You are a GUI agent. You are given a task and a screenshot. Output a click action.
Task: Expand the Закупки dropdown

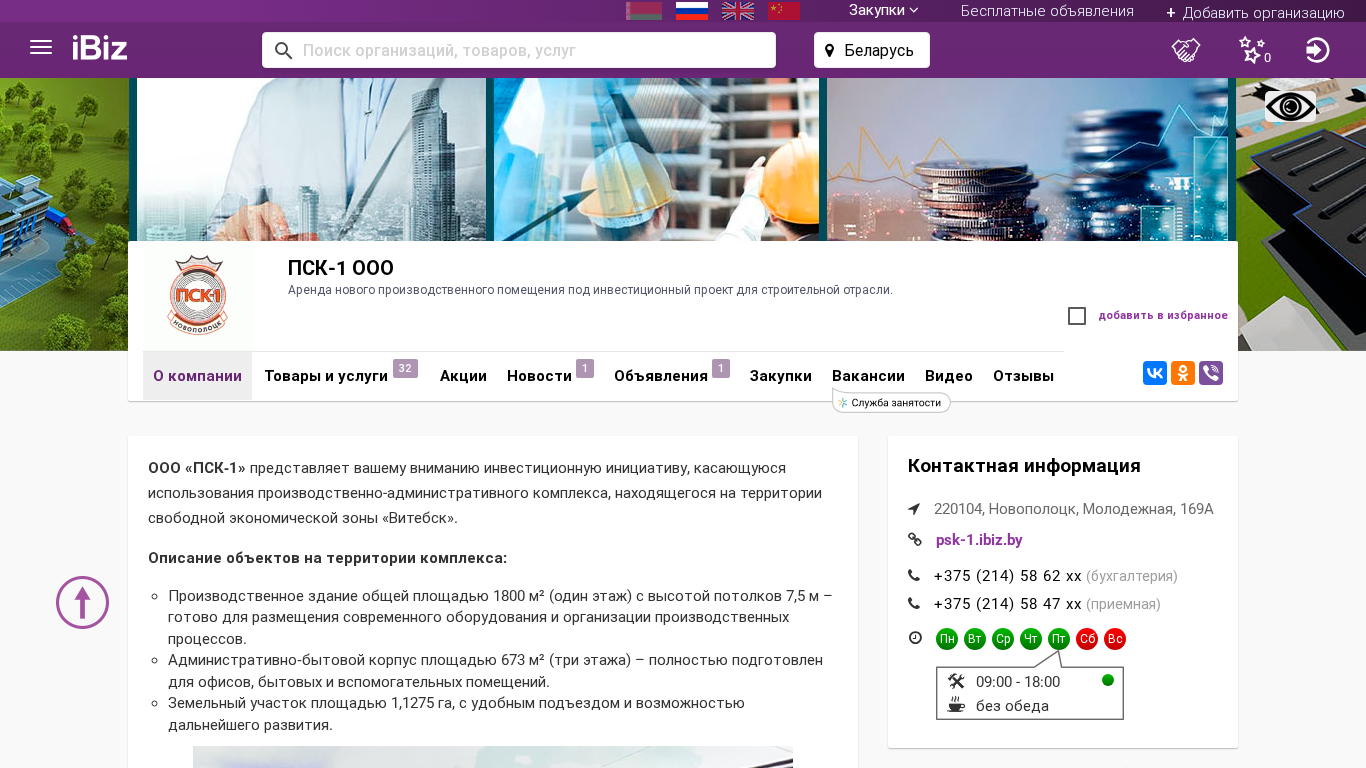point(884,10)
